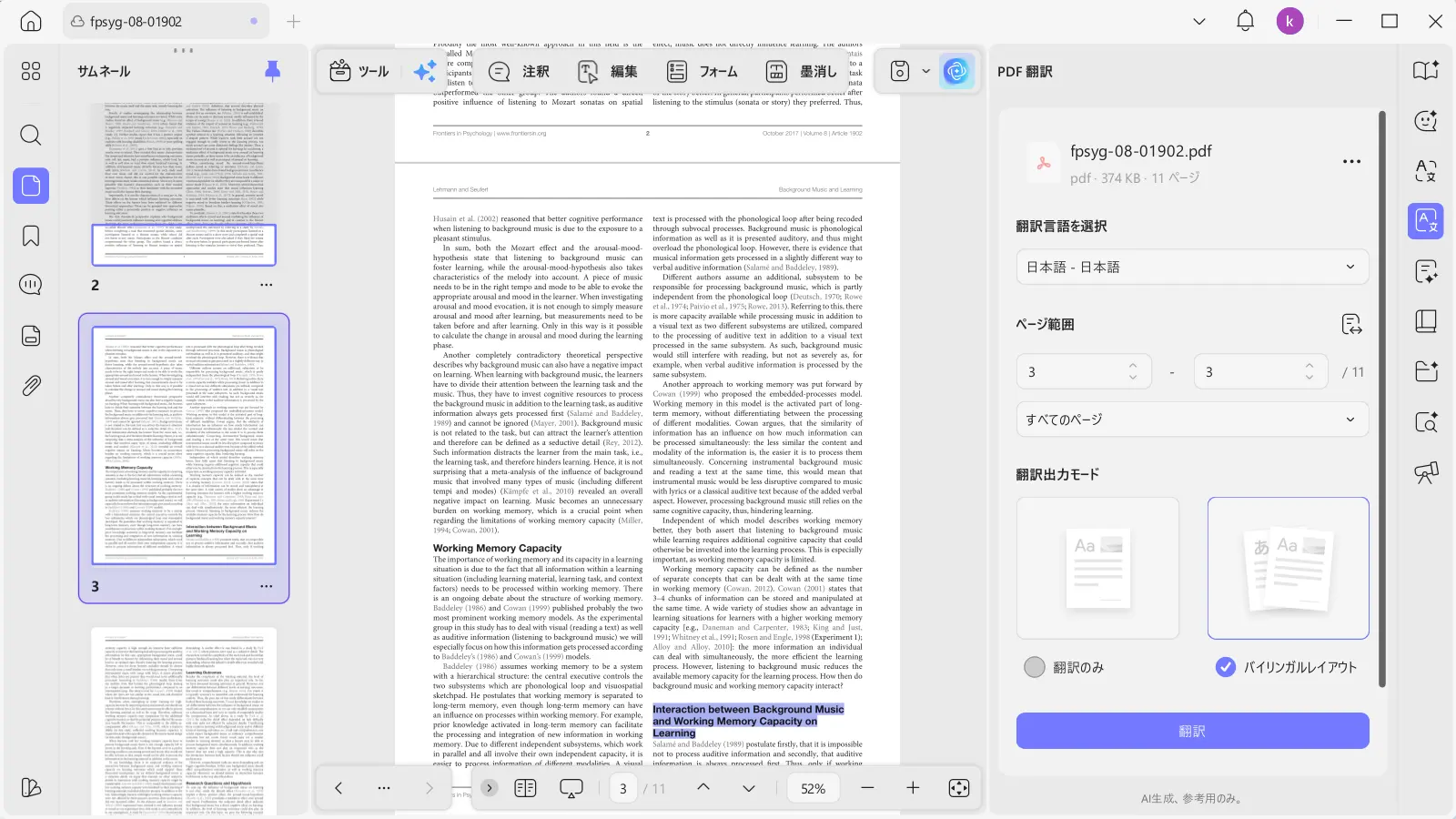This screenshot has width=1456, height=819.
Task: Click the translation panel vertical scrollbar
Action: (x=1381, y=400)
